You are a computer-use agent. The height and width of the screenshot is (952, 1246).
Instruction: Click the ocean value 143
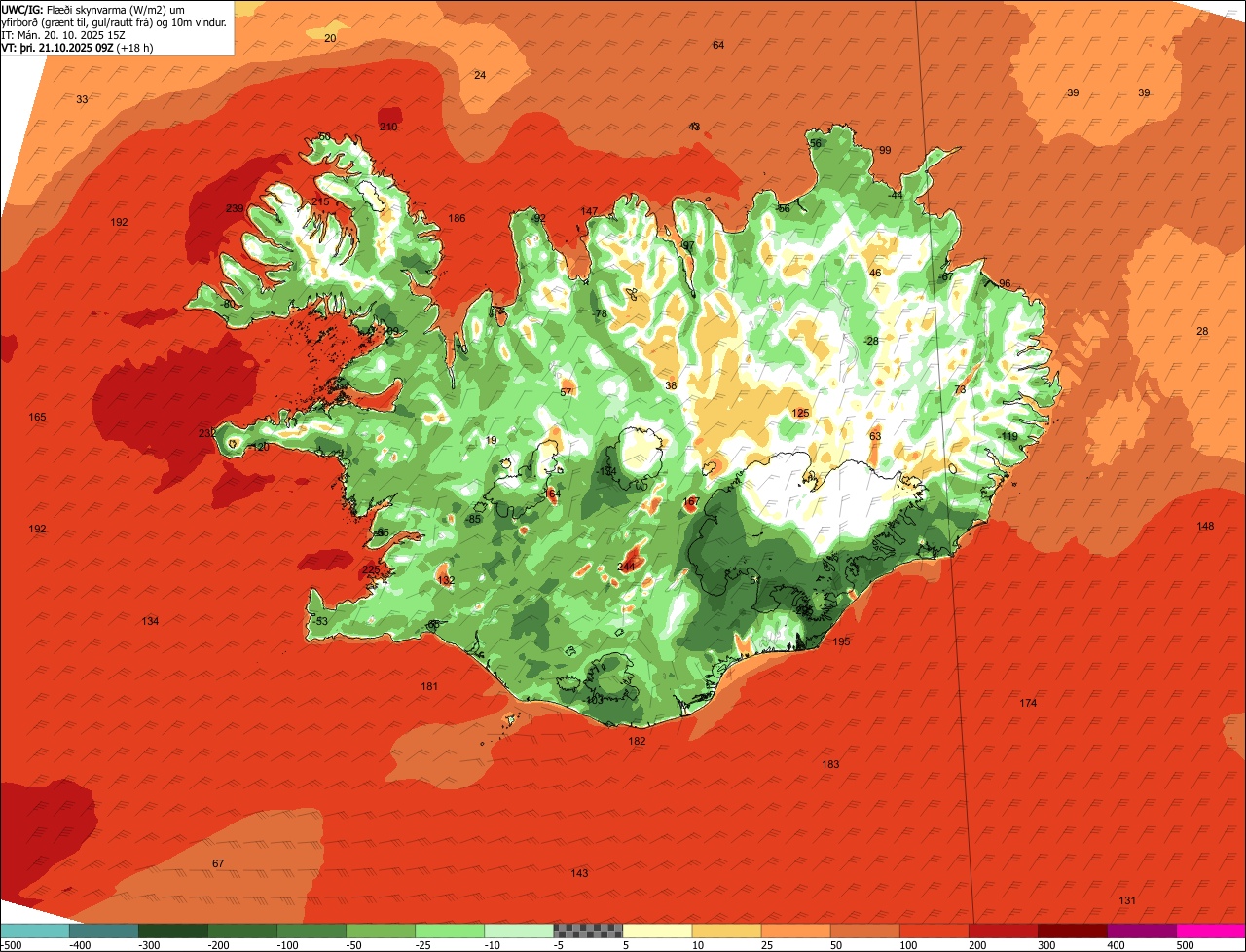(x=579, y=873)
